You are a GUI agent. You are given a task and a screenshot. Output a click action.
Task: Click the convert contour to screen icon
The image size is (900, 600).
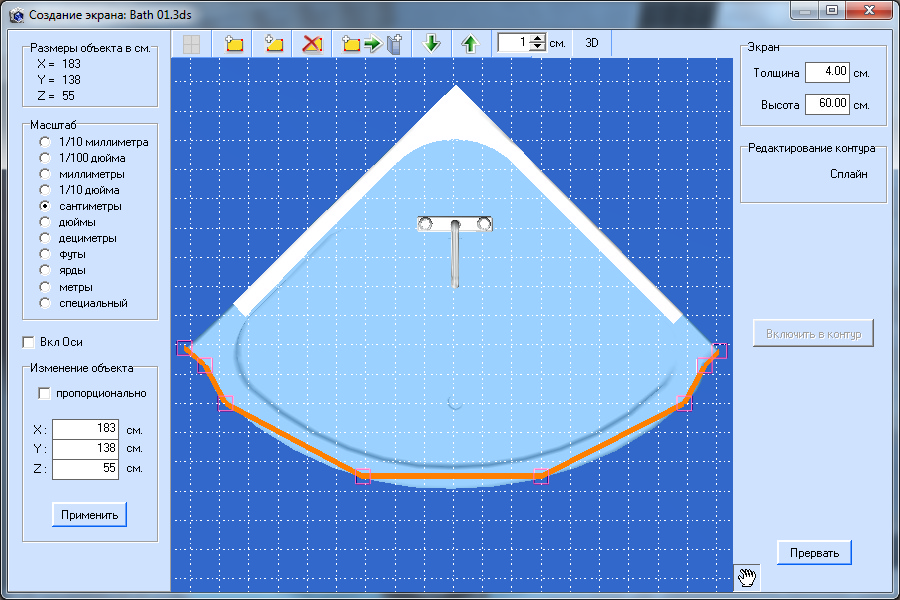[372, 44]
